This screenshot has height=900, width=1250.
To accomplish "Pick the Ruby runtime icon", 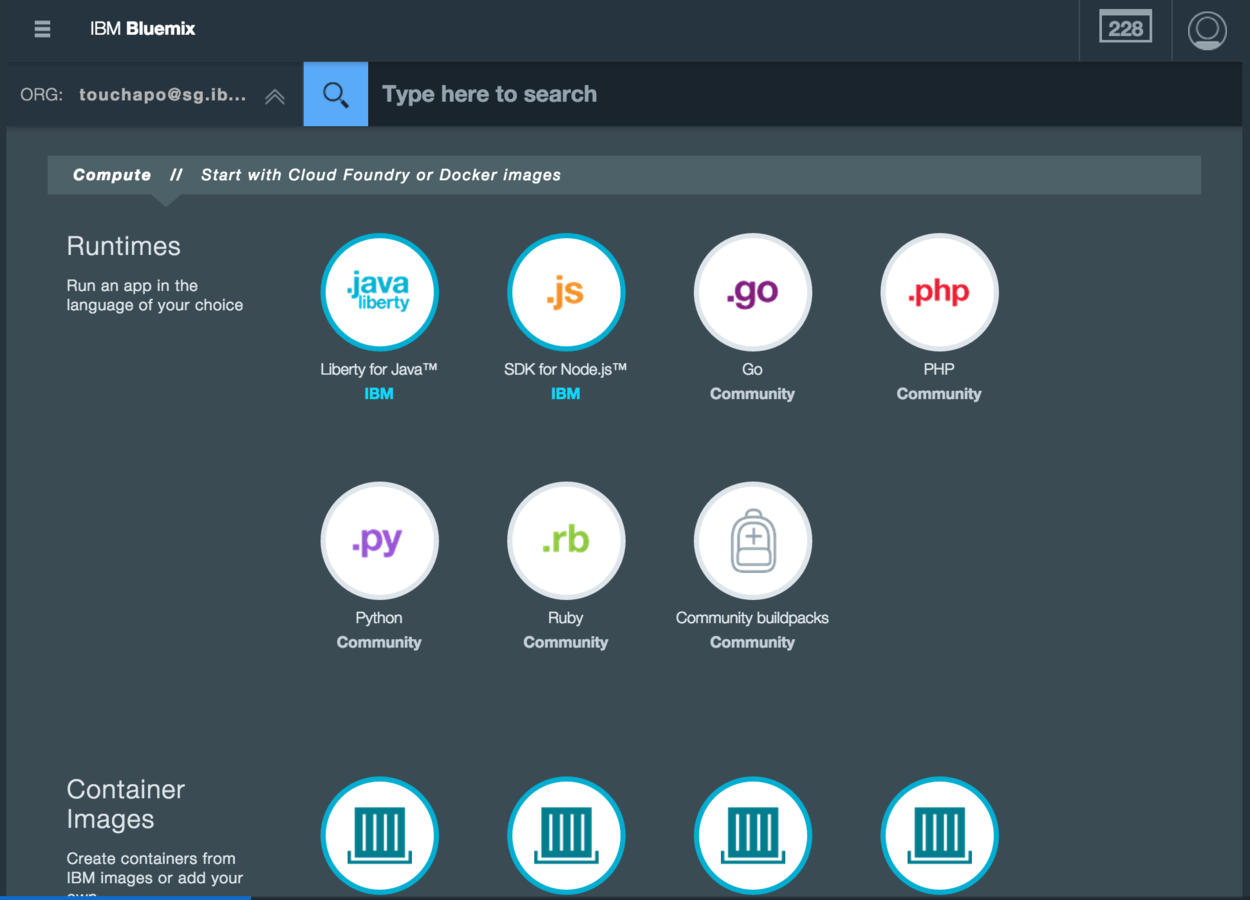I will pos(566,541).
